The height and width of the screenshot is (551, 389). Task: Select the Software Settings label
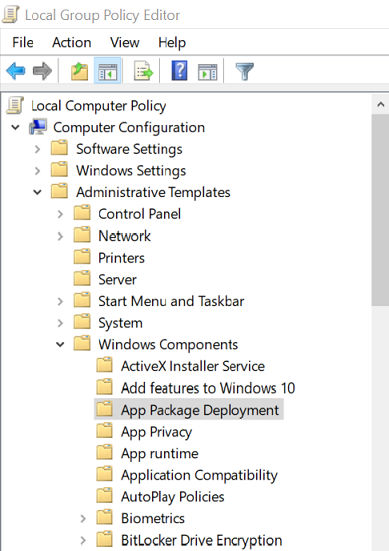click(x=129, y=149)
